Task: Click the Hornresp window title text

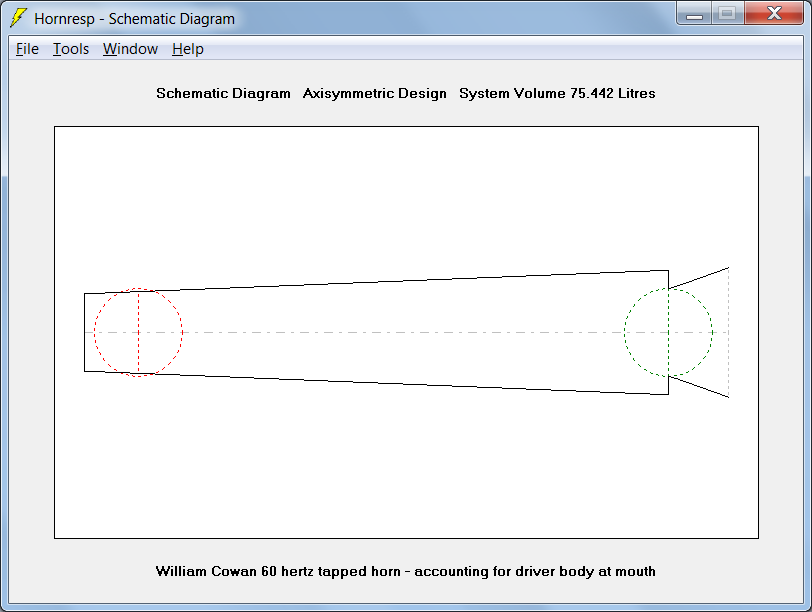Action: coord(135,19)
